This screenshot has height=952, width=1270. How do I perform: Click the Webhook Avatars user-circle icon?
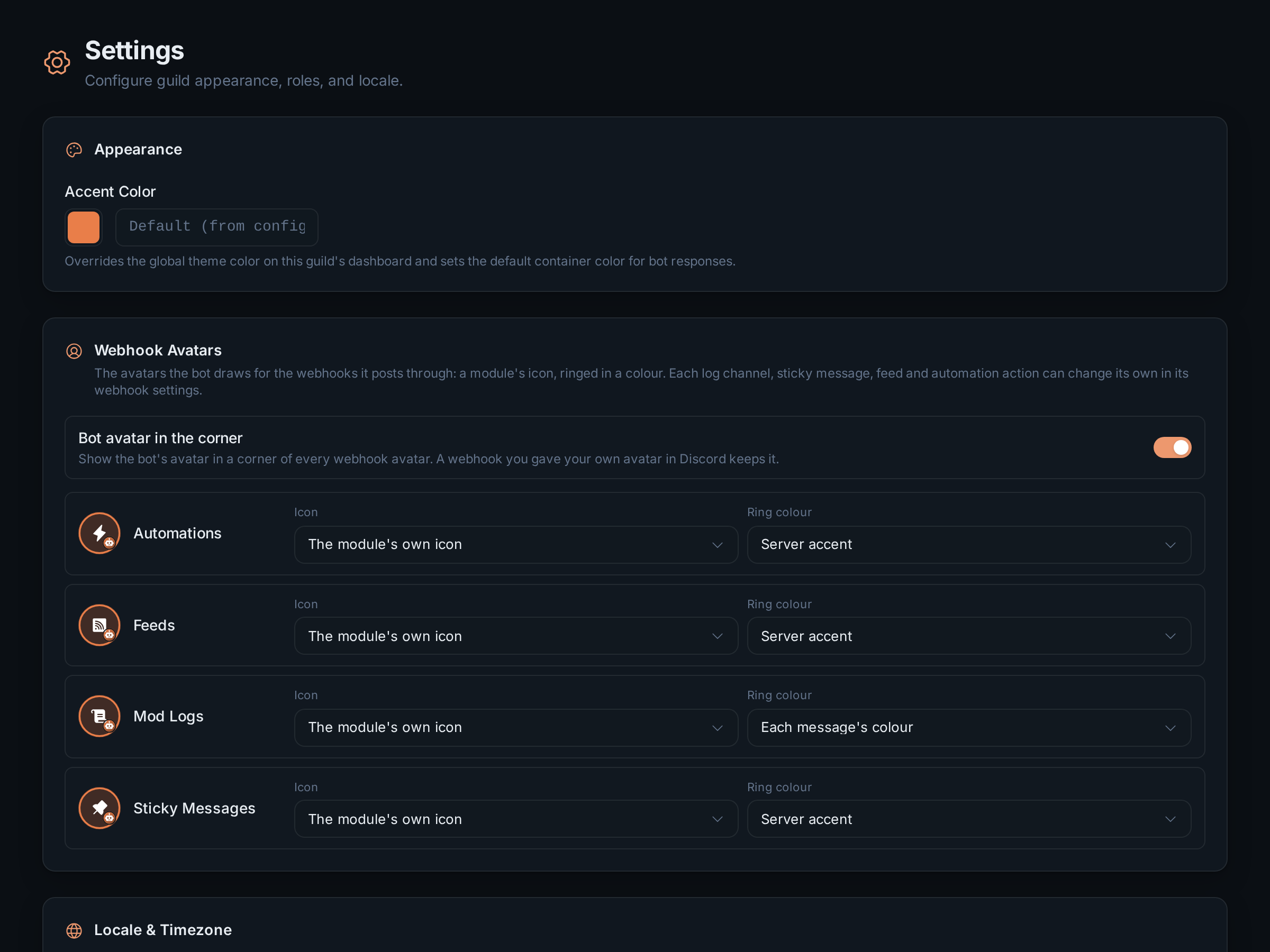point(74,351)
